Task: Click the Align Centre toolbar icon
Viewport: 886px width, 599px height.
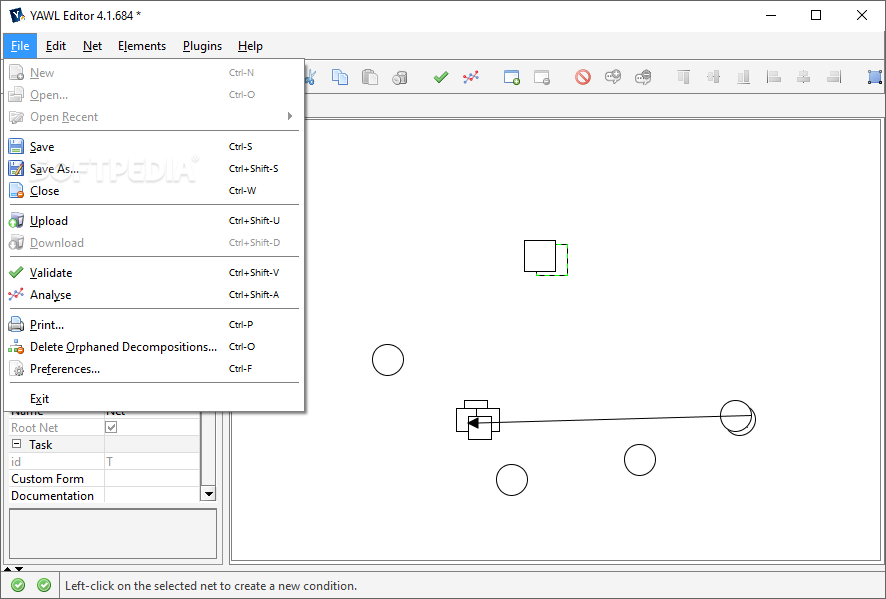Action: point(804,77)
